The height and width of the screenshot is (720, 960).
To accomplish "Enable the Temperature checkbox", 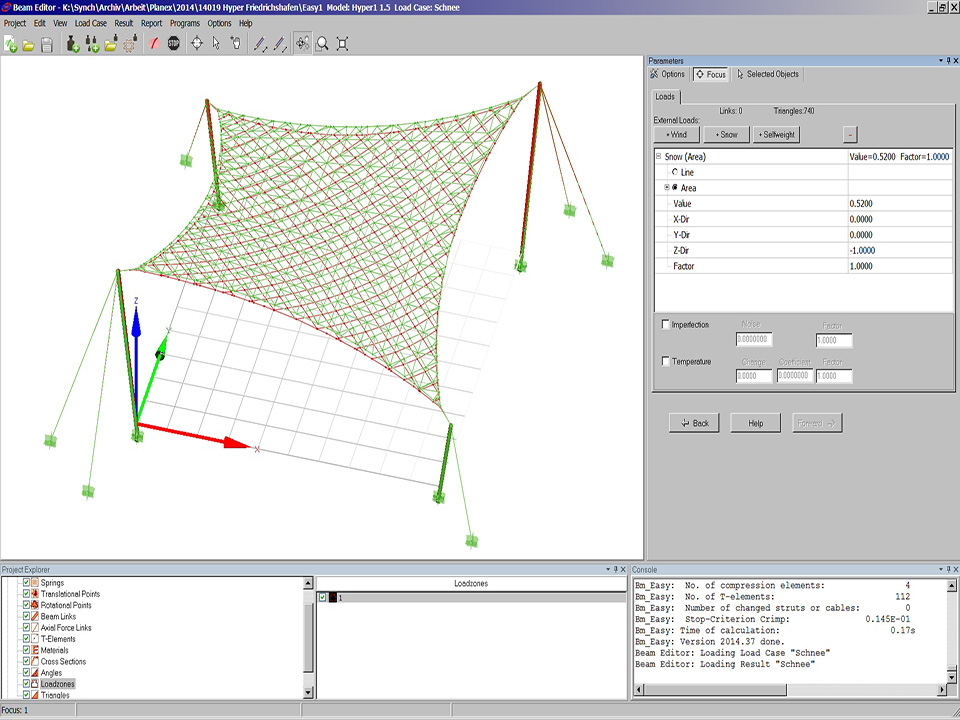I will pyautogui.click(x=667, y=361).
